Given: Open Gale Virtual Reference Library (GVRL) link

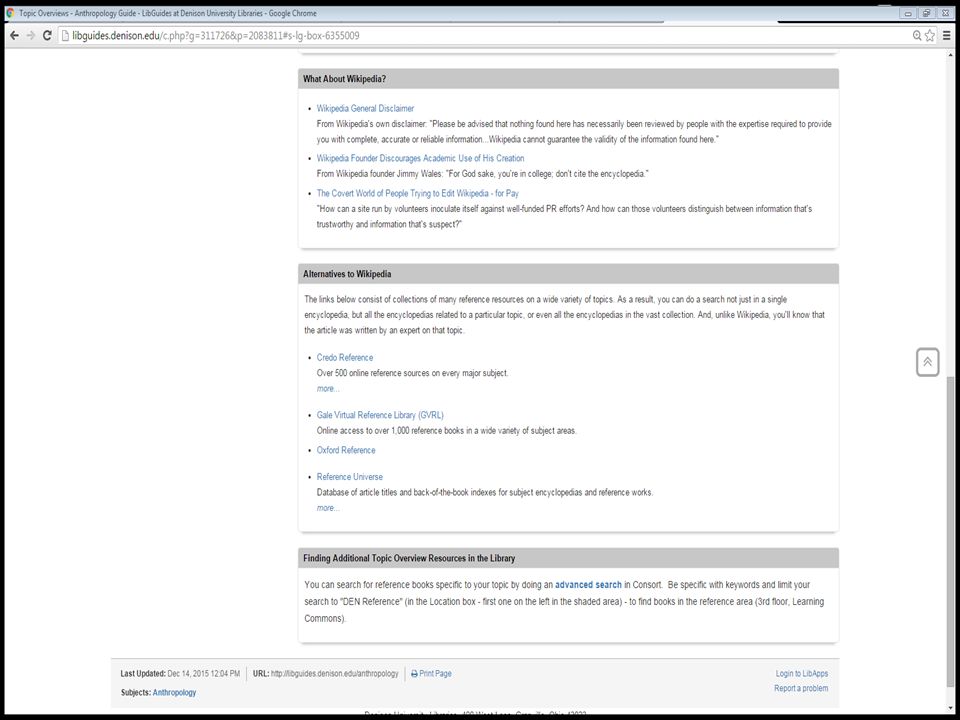Looking at the screenshot, I should [x=380, y=415].
